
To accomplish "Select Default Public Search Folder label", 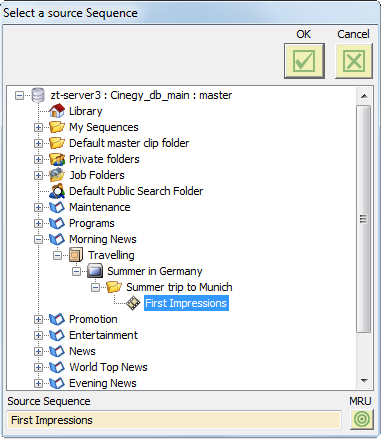I will pyautogui.click(x=136, y=191).
